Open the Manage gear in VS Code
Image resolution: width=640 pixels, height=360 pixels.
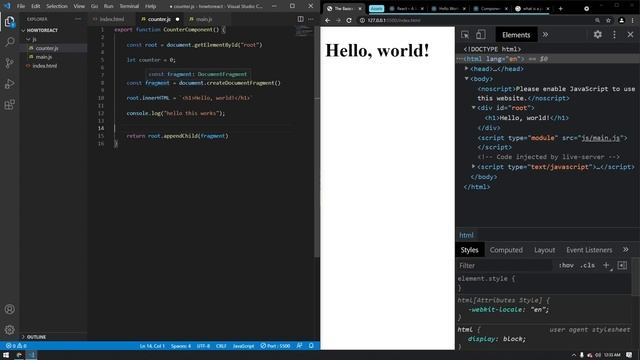(9, 329)
